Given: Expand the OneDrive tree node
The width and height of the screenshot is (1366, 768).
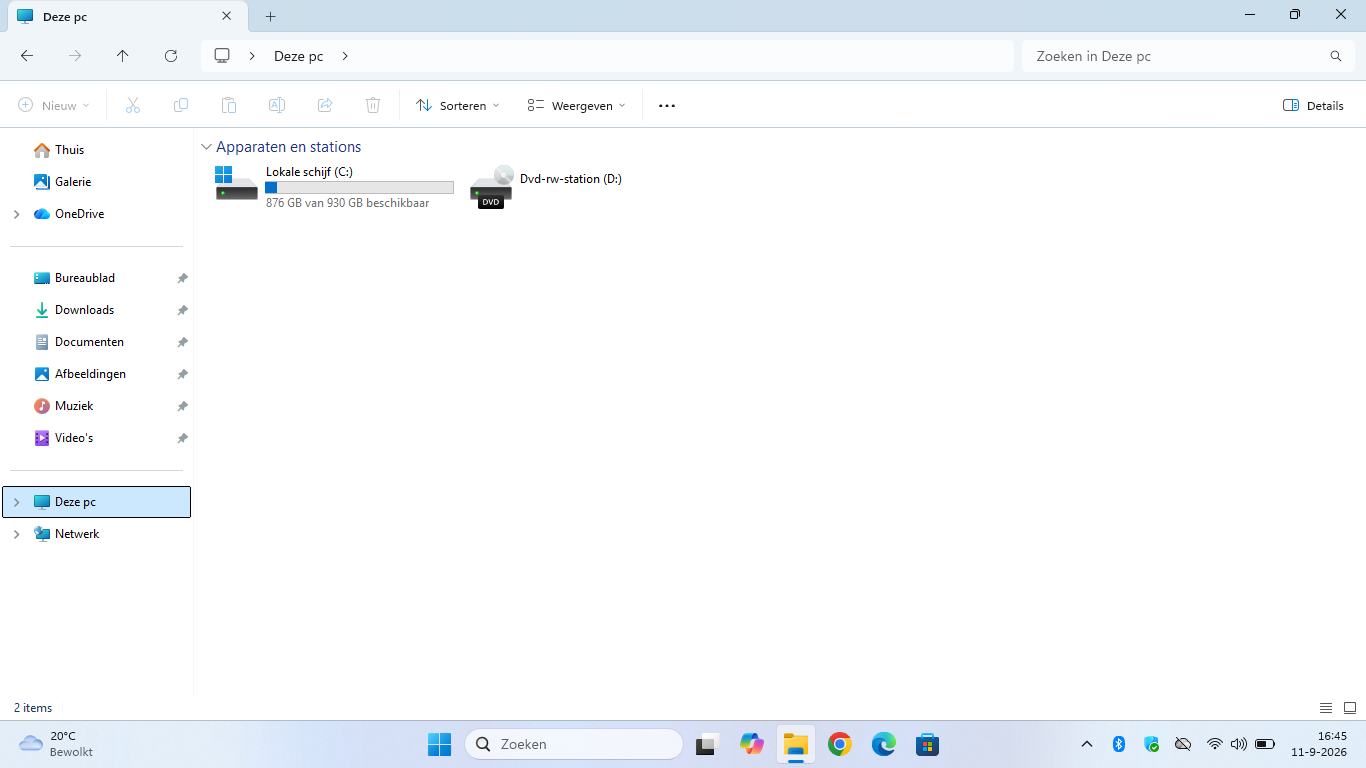Looking at the screenshot, I should coord(16,214).
